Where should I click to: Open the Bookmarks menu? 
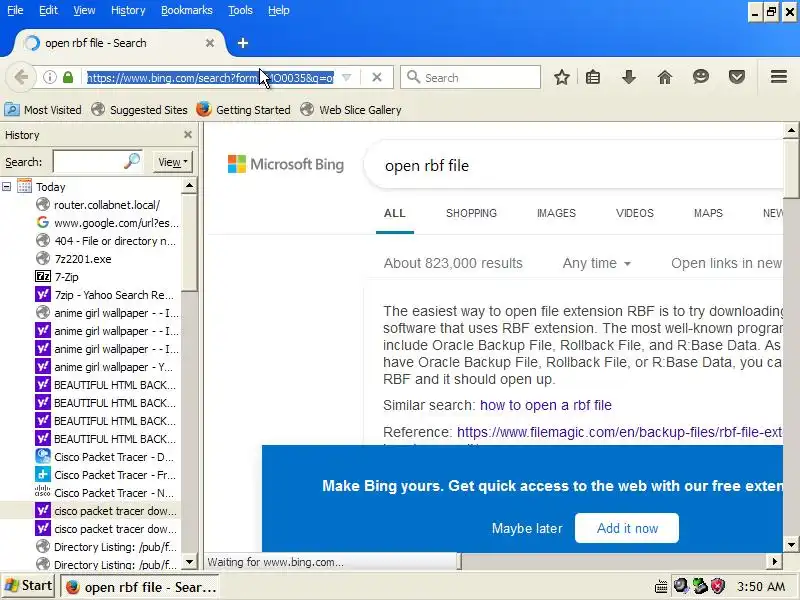coord(187,10)
